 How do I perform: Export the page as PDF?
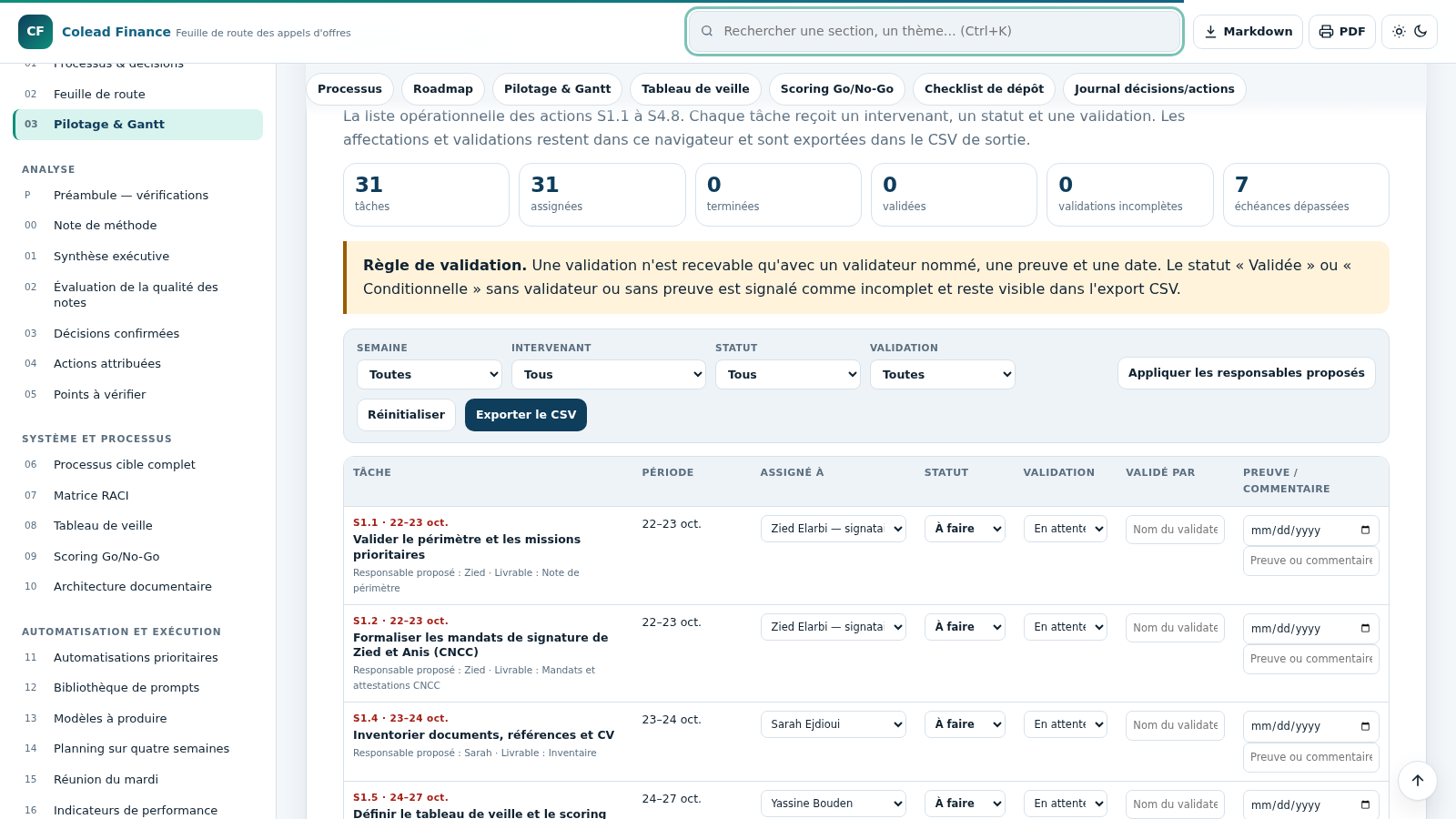point(1342,31)
